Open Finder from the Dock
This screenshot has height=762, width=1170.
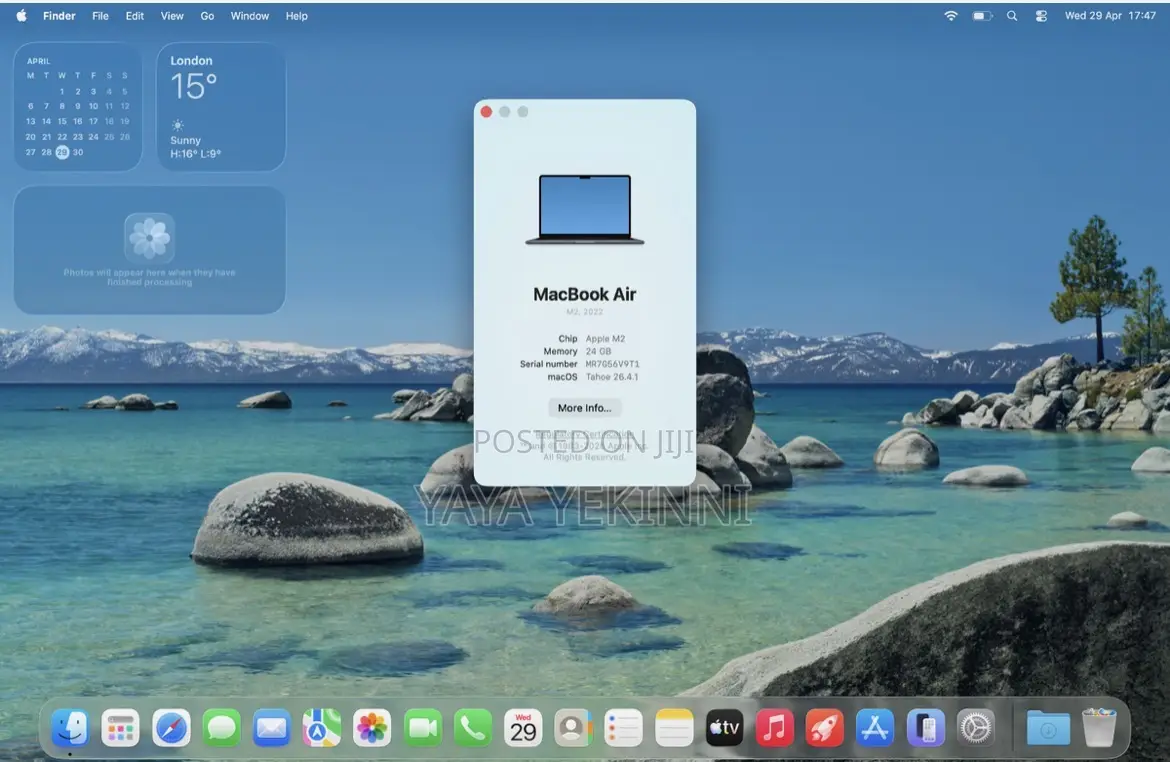pos(70,728)
